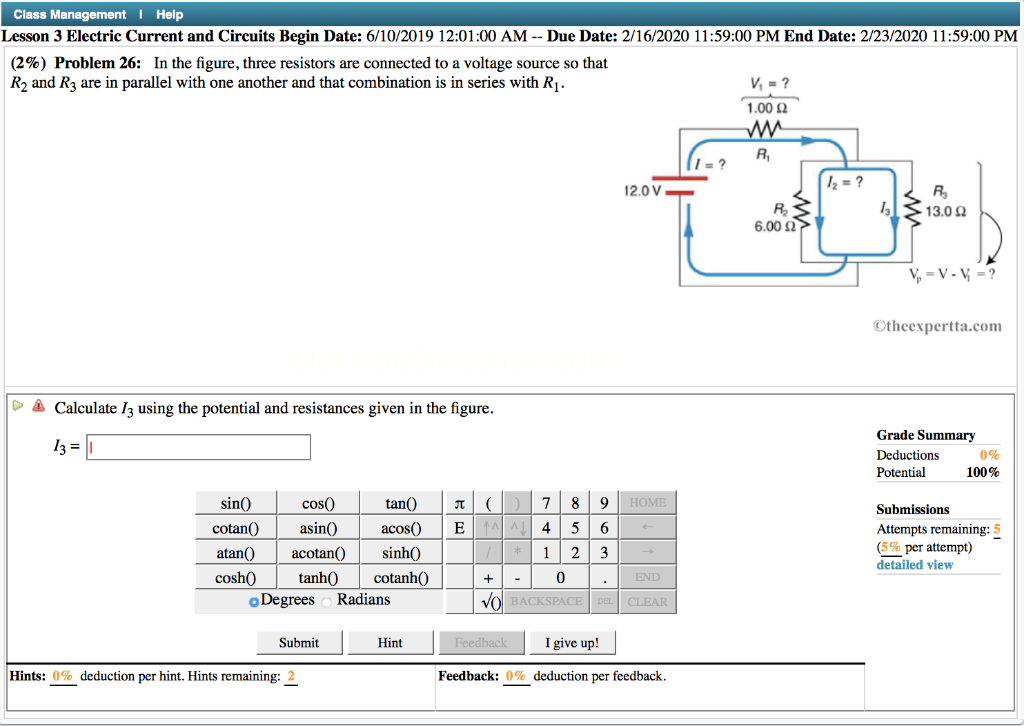This screenshot has width=1024, height=726.
Task: Click the I give up! button
Action: coord(572,641)
